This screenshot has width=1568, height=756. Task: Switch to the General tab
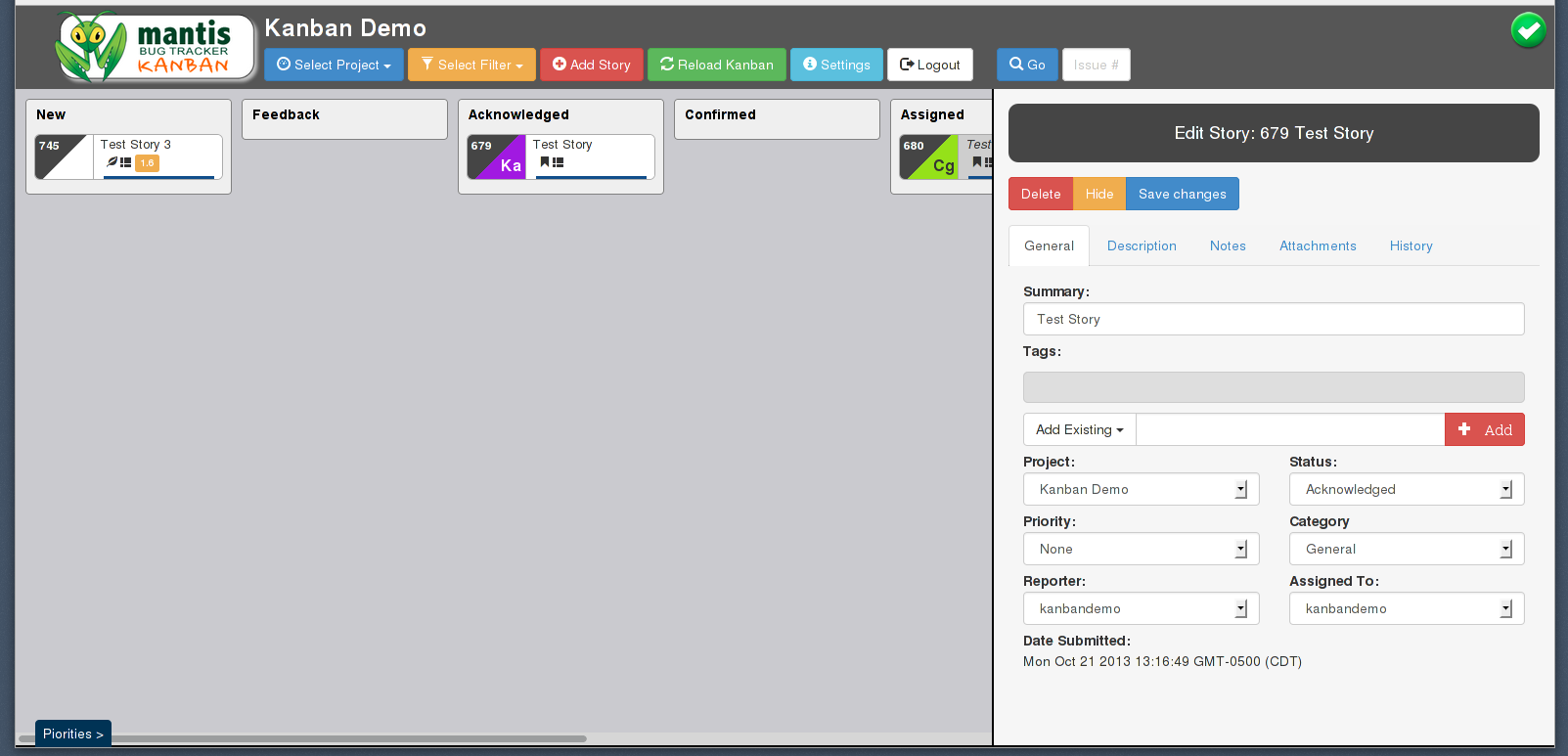pos(1049,245)
